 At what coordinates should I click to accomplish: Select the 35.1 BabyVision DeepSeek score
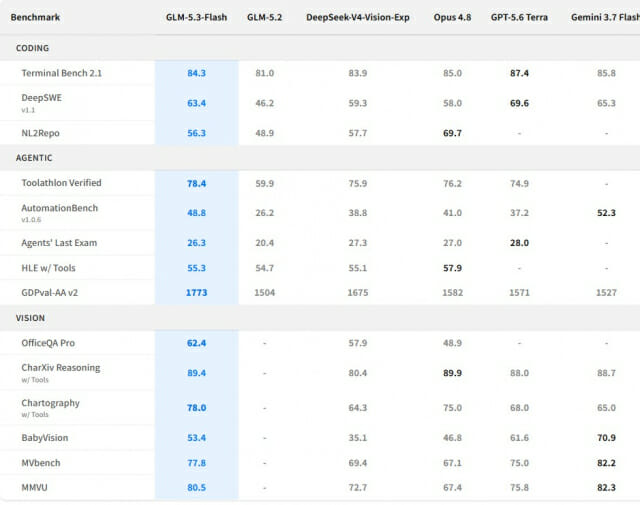pyautogui.click(x=358, y=438)
